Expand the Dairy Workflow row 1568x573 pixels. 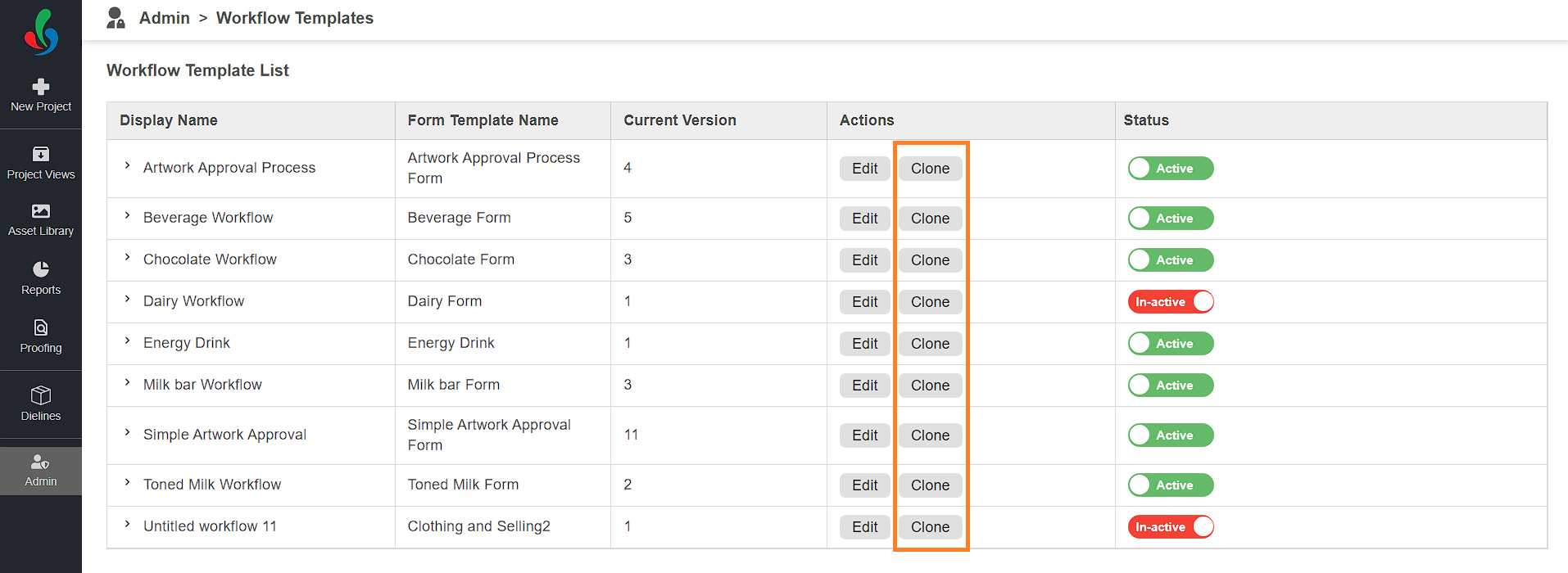pos(127,300)
